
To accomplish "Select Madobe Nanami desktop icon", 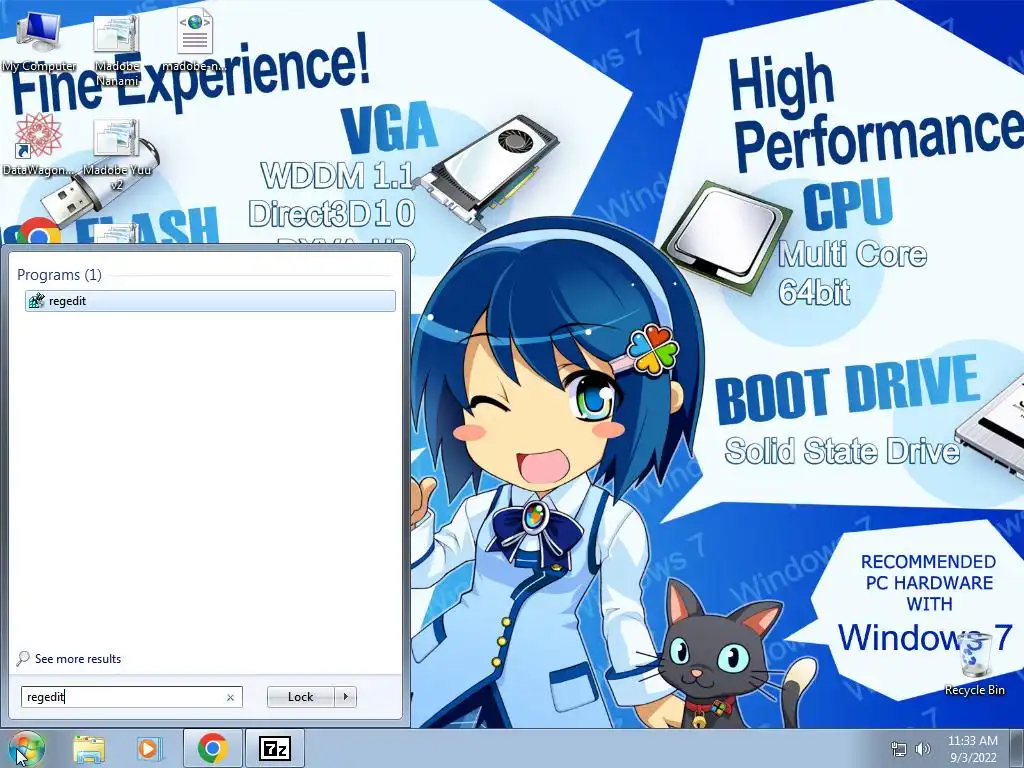I will pyautogui.click(x=117, y=50).
